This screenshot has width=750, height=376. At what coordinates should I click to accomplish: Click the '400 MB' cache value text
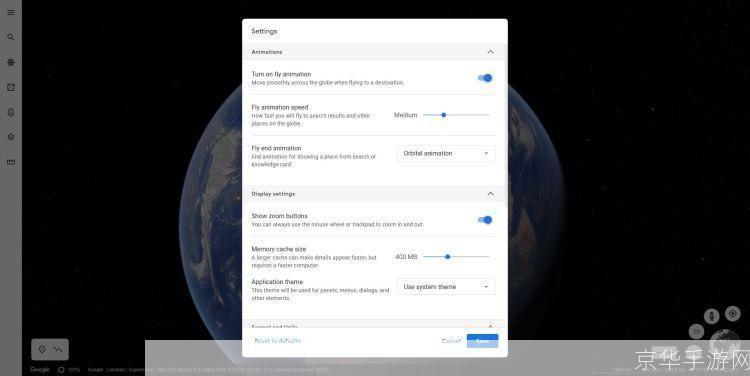coord(406,257)
